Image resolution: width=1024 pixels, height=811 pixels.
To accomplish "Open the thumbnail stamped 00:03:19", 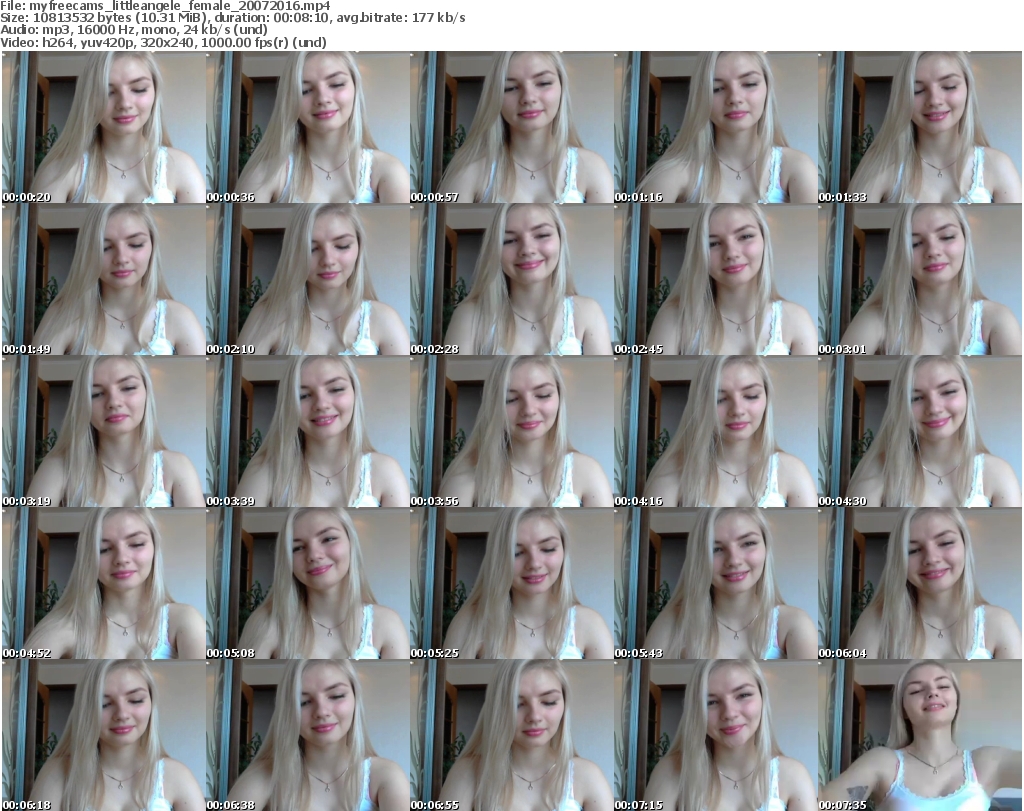I will [104, 432].
